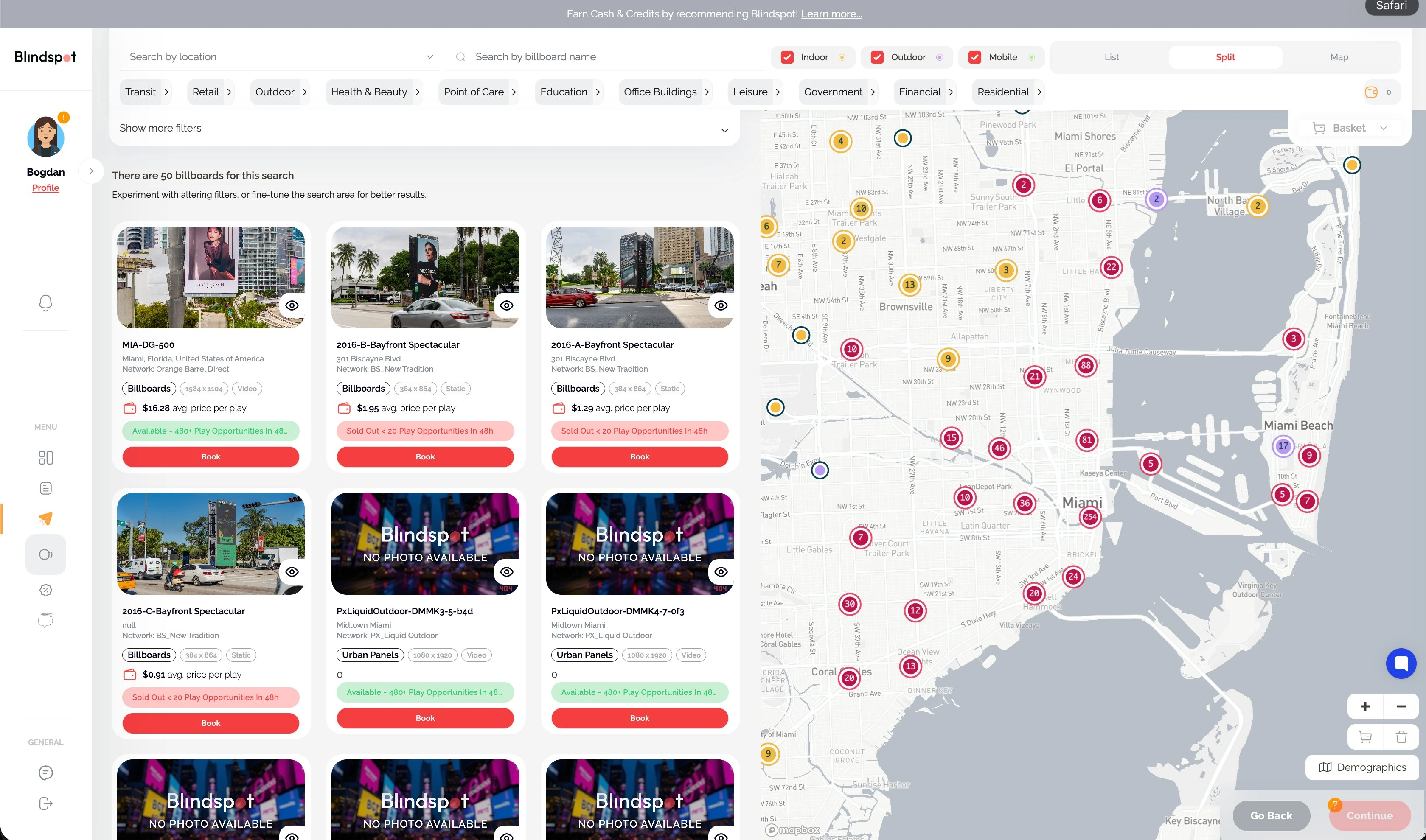
Task: Open the Financial category filter
Action: point(926,92)
